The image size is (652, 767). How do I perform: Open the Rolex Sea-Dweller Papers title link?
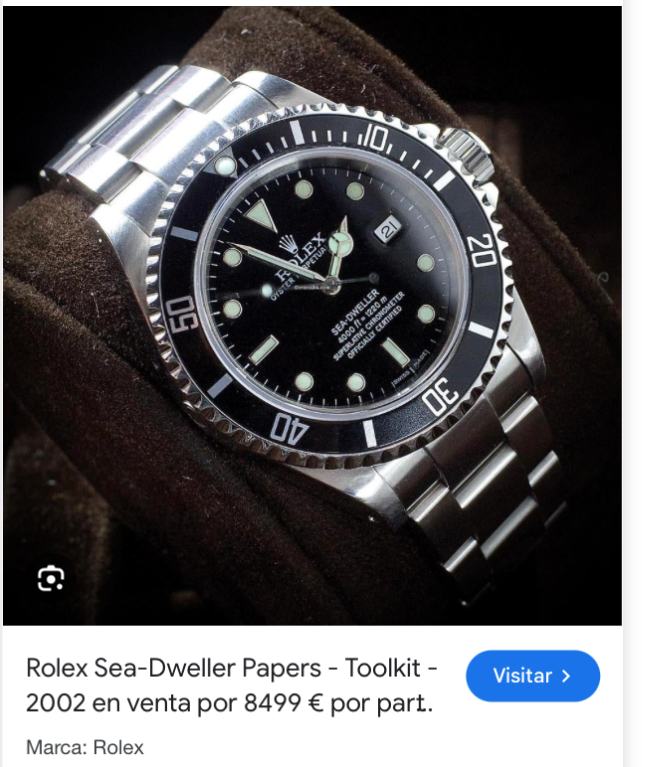pyautogui.click(x=231, y=685)
